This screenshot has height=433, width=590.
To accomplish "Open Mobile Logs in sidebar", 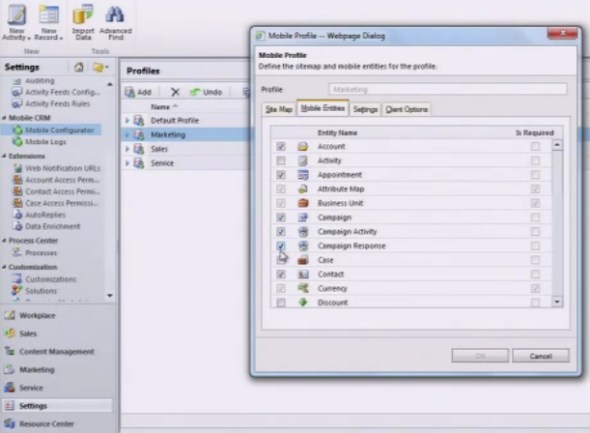I will click(x=40, y=142).
